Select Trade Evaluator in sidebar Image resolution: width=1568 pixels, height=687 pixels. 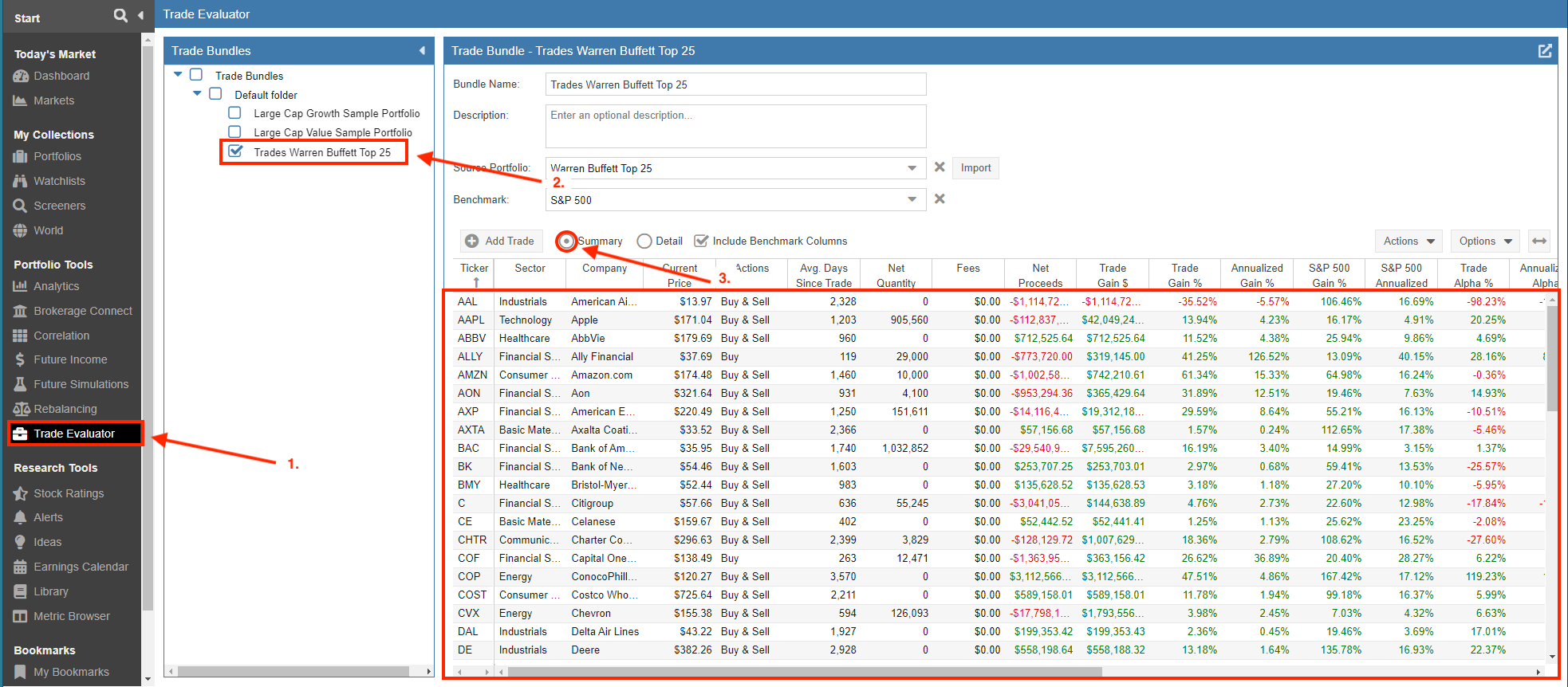pyautogui.click(x=74, y=434)
